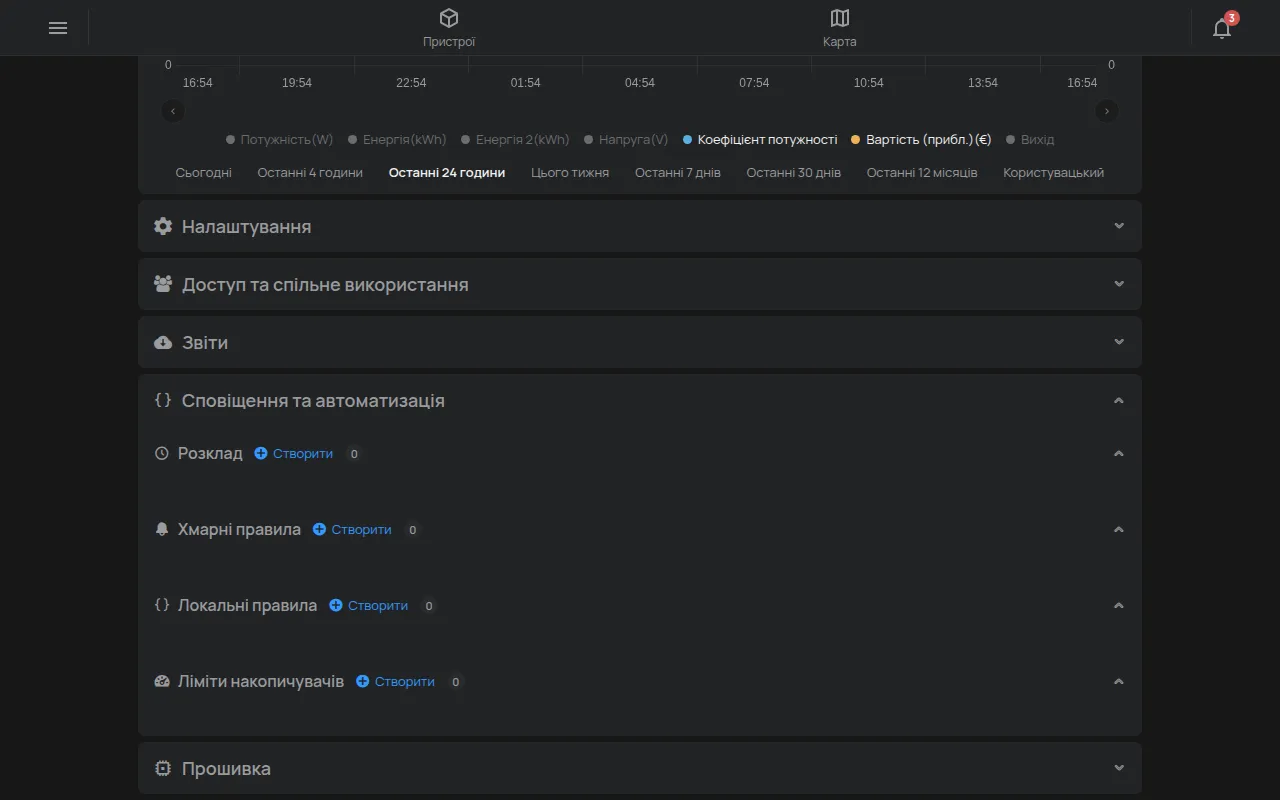Screen dimensions: 1280x800
Task: Expand the Доступ та спільне використання chevron
Action: pos(1119,284)
